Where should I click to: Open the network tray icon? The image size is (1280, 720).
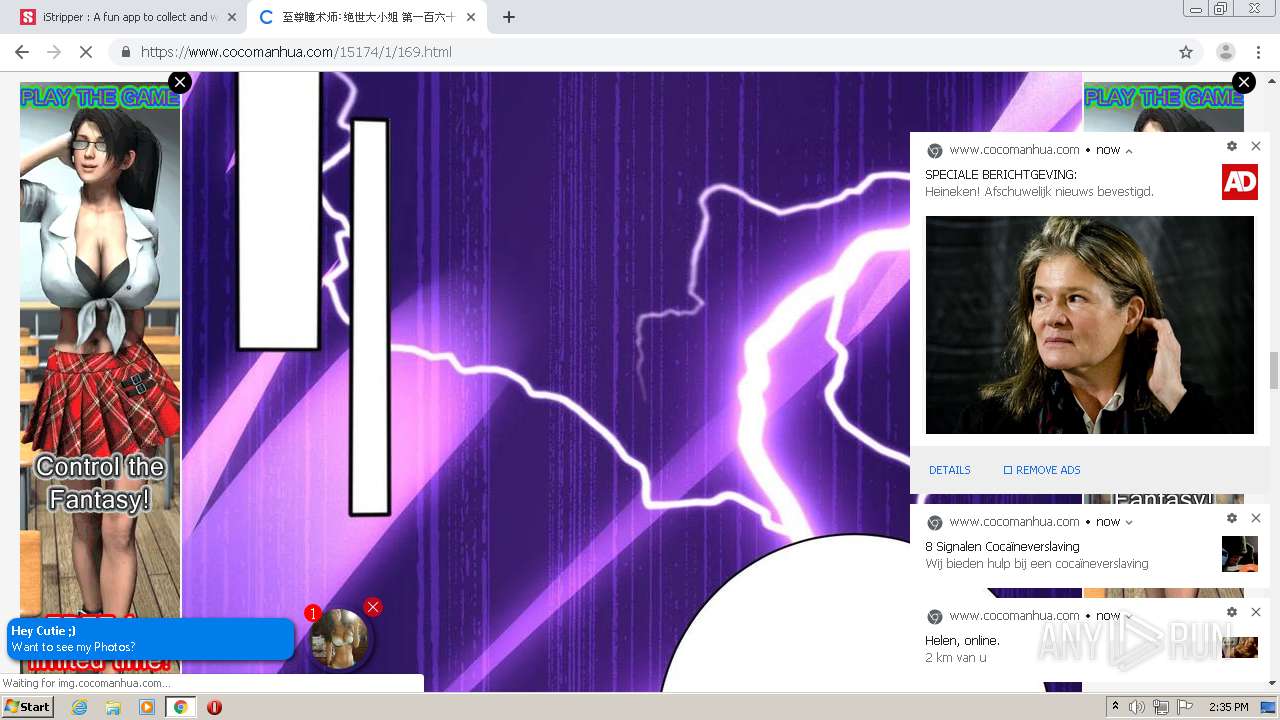point(1161,707)
